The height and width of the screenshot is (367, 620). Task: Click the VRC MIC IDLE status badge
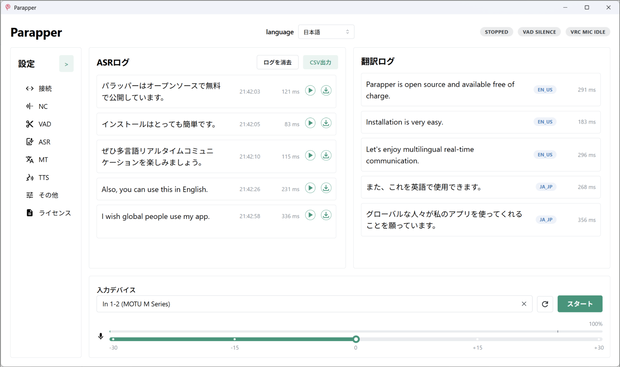coord(588,32)
